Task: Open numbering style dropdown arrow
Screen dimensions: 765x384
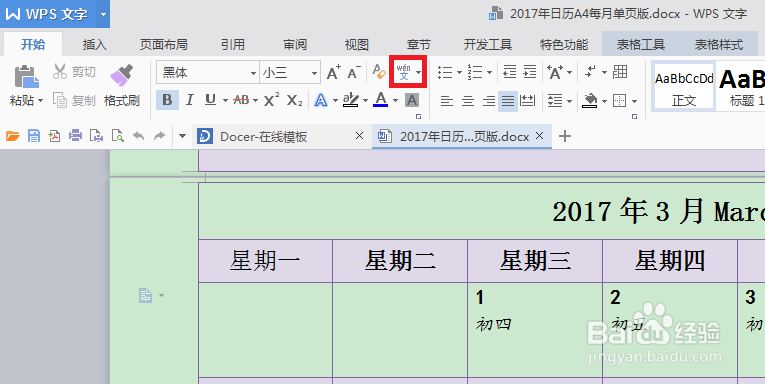Action: pos(489,73)
